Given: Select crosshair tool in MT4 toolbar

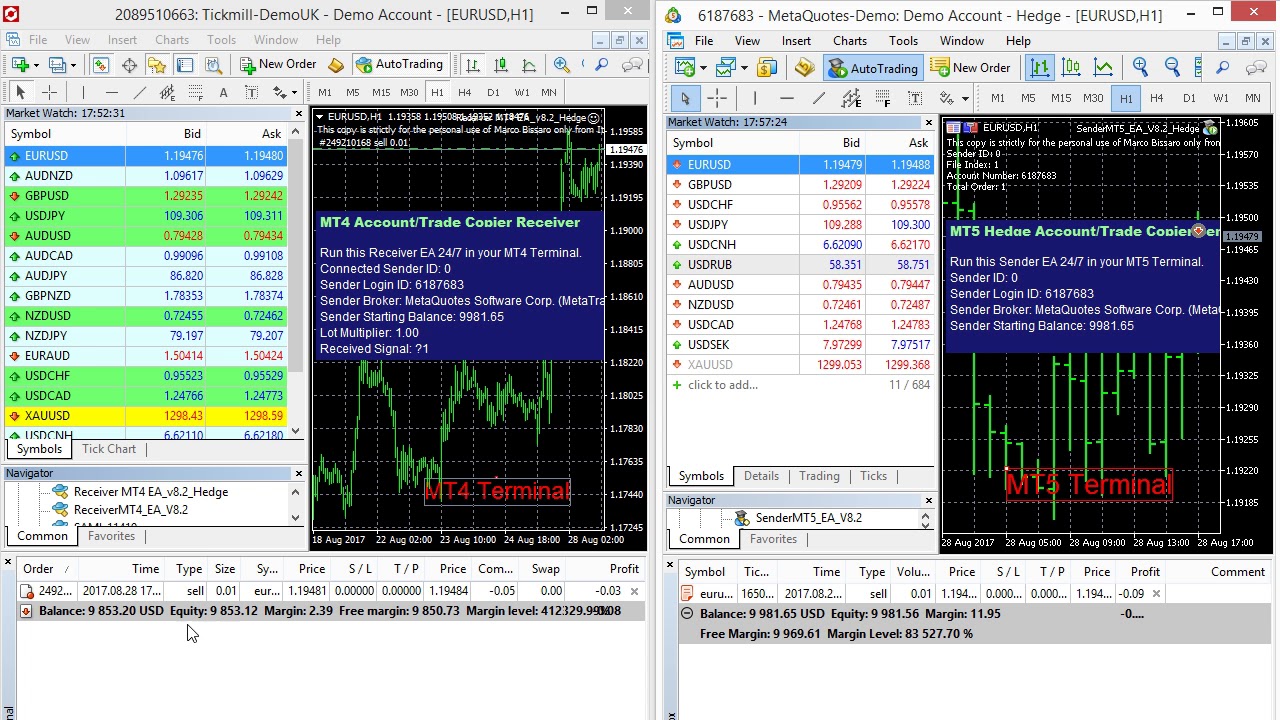Looking at the screenshot, I should 49,92.
